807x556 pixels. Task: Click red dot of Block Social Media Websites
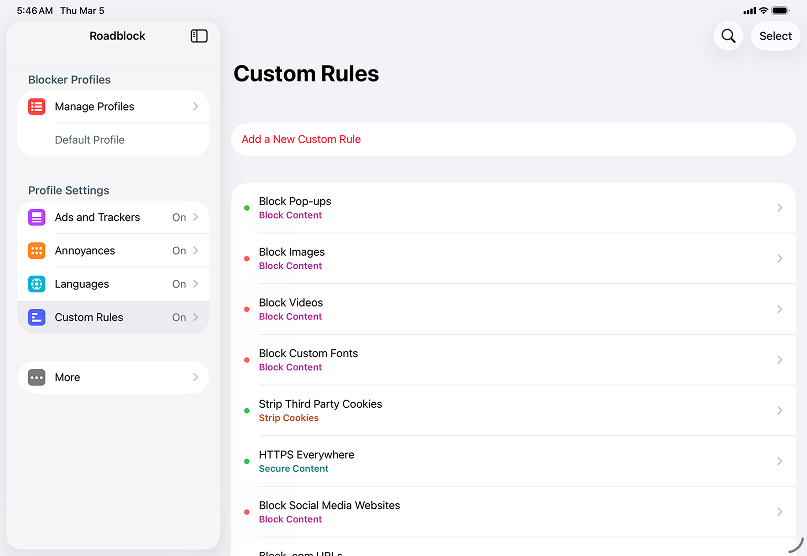247,512
